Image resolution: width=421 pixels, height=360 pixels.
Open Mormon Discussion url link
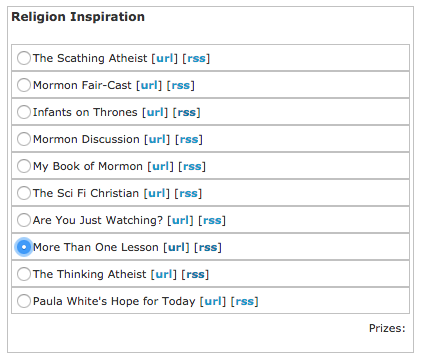click(x=157, y=139)
